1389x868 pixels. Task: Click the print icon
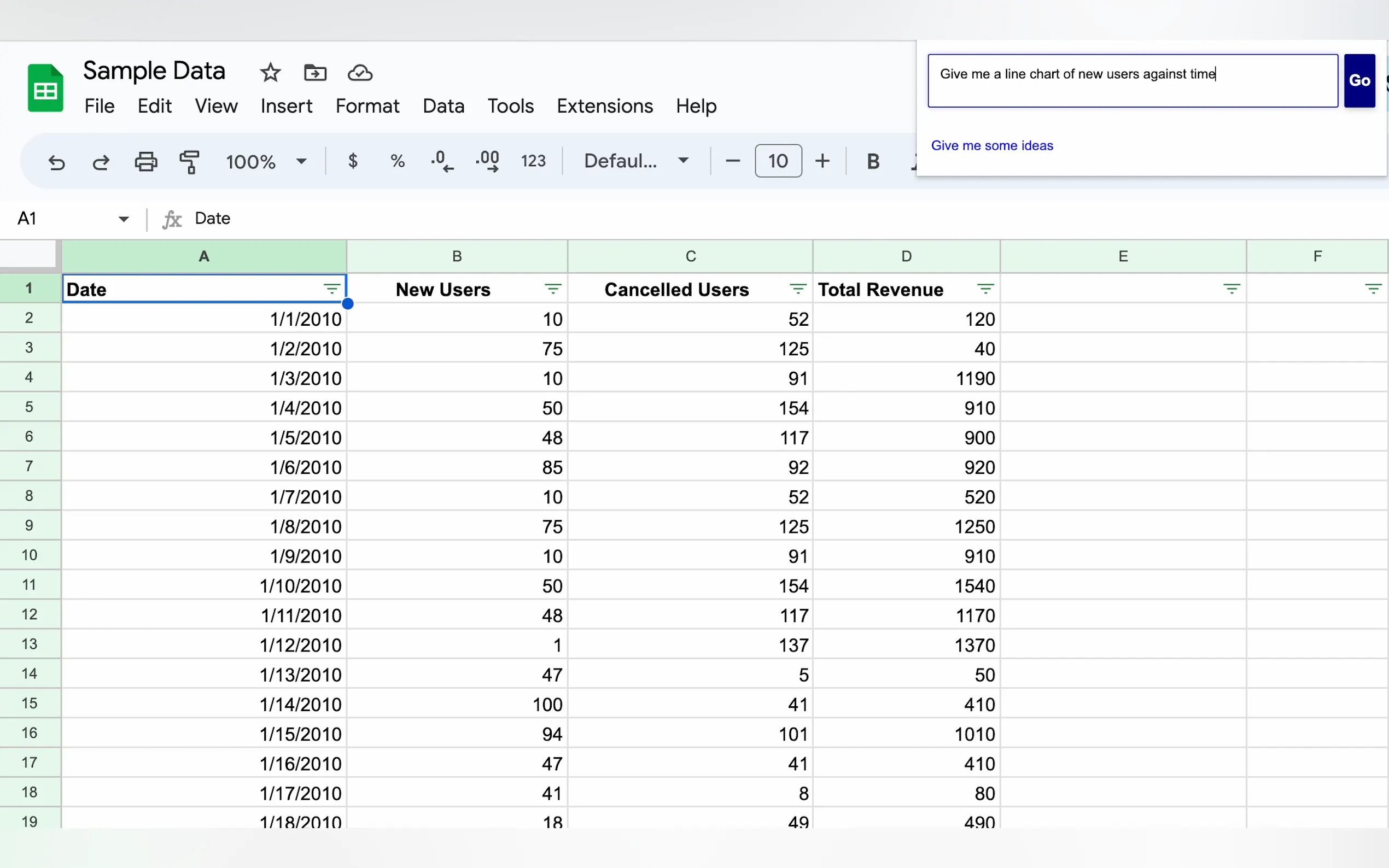146,162
